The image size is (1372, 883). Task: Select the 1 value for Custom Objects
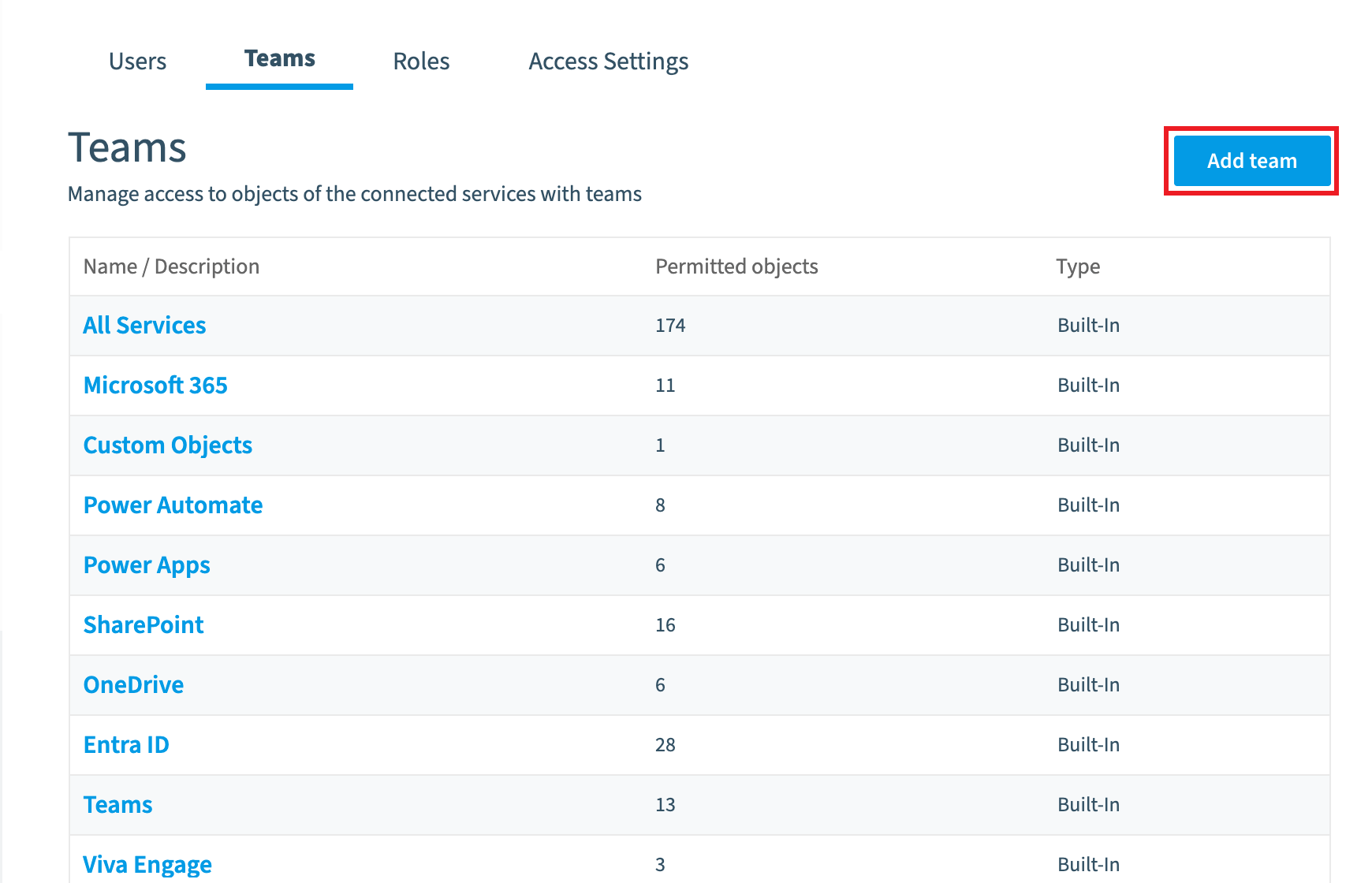pyautogui.click(x=660, y=445)
